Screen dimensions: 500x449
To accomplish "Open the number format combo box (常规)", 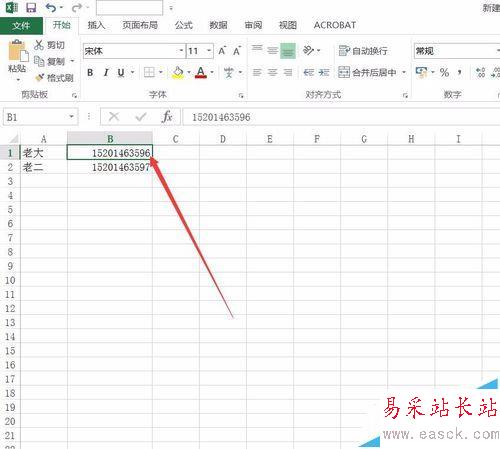I will (457, 51).
